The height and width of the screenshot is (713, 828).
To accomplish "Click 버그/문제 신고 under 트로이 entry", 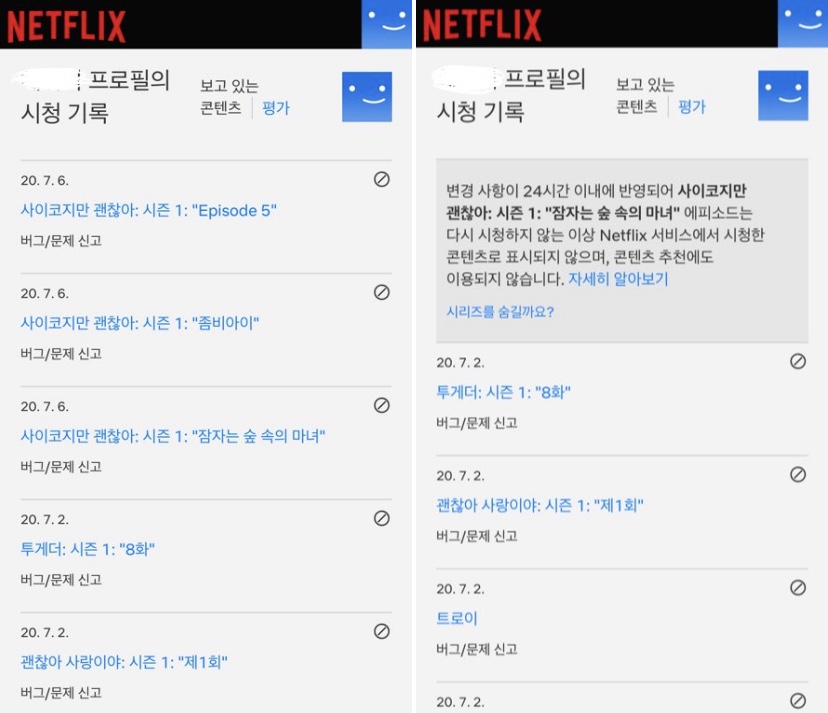I will click(477, 649).
